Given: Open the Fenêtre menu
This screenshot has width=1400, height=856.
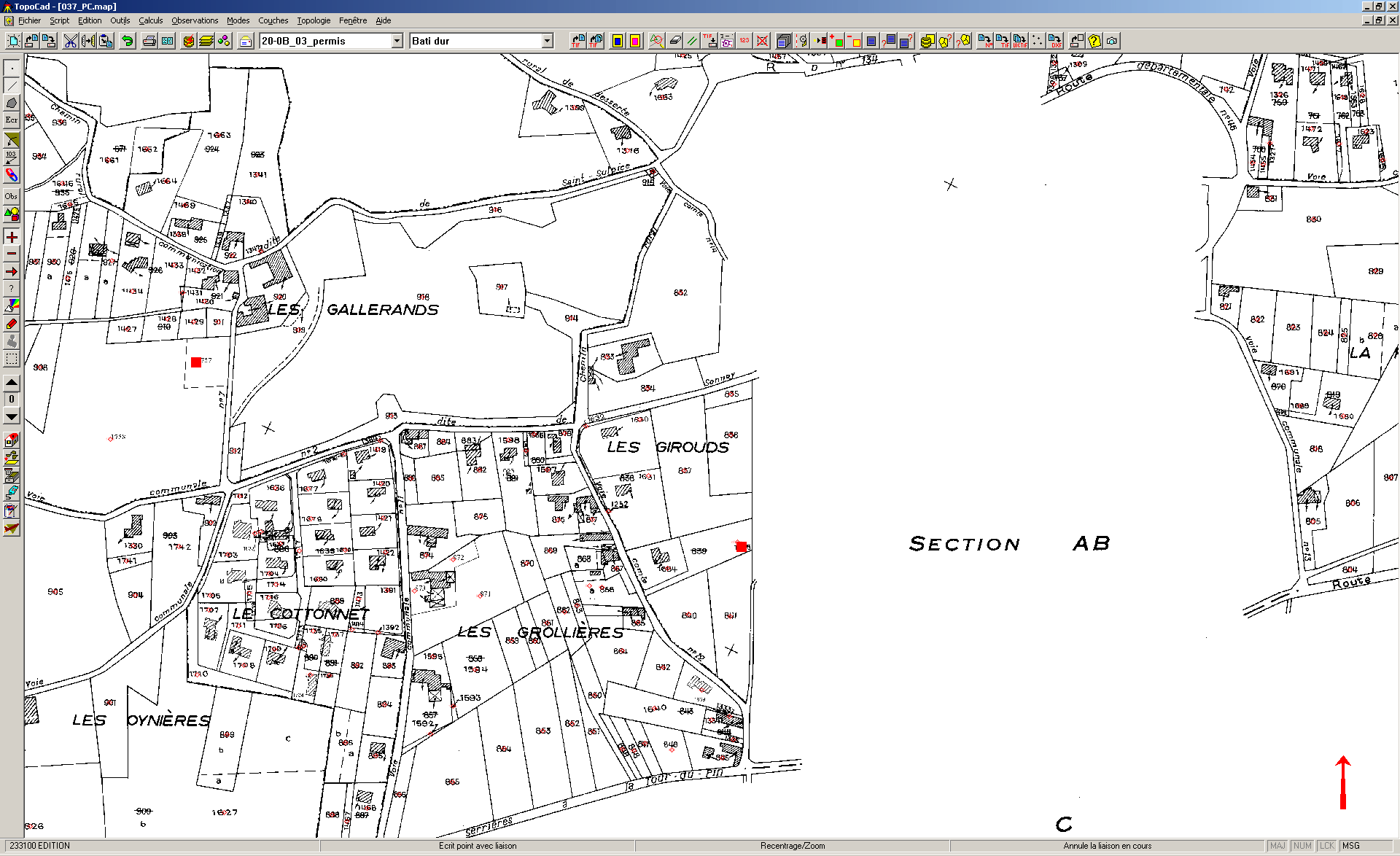Looking at the screenshot, I should point(353,20).
